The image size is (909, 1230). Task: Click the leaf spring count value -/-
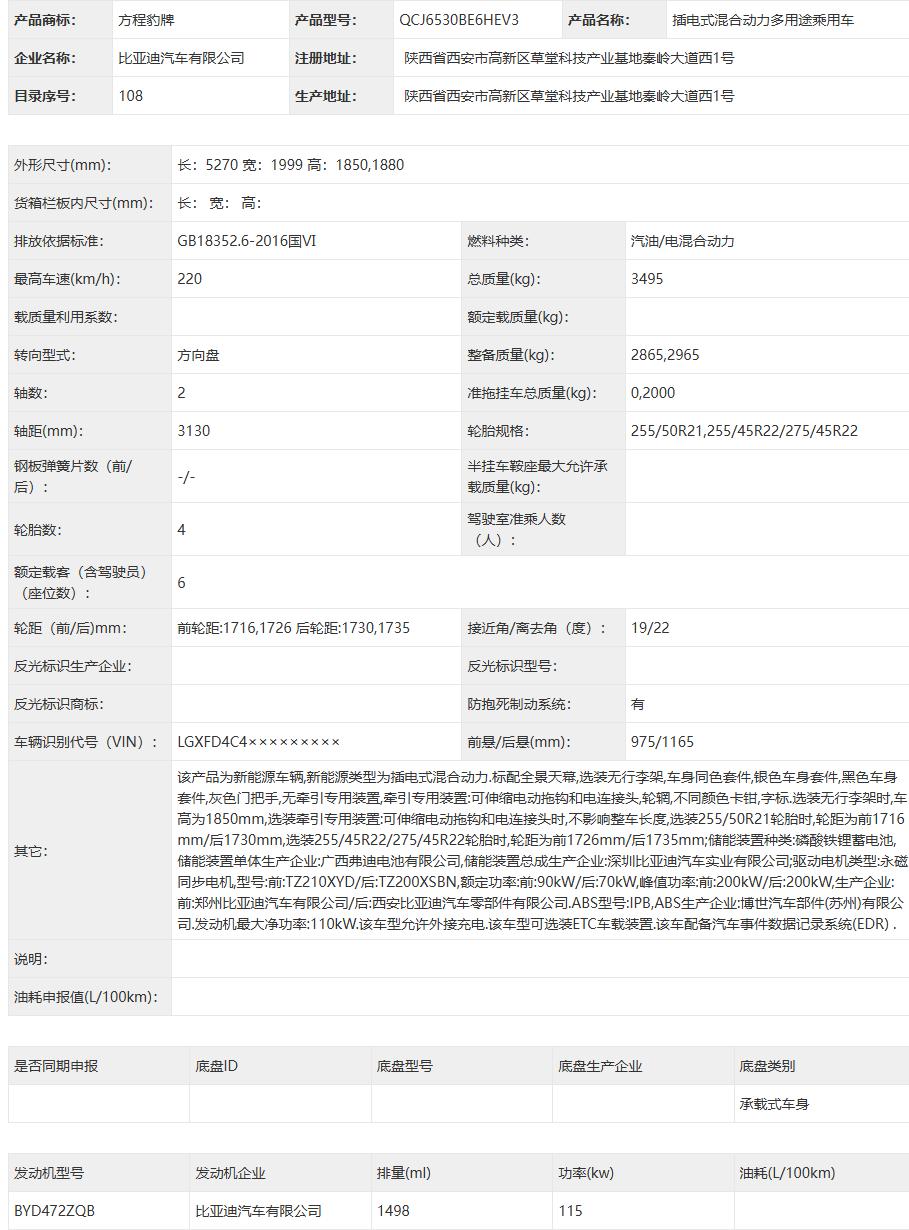point(186,477)
